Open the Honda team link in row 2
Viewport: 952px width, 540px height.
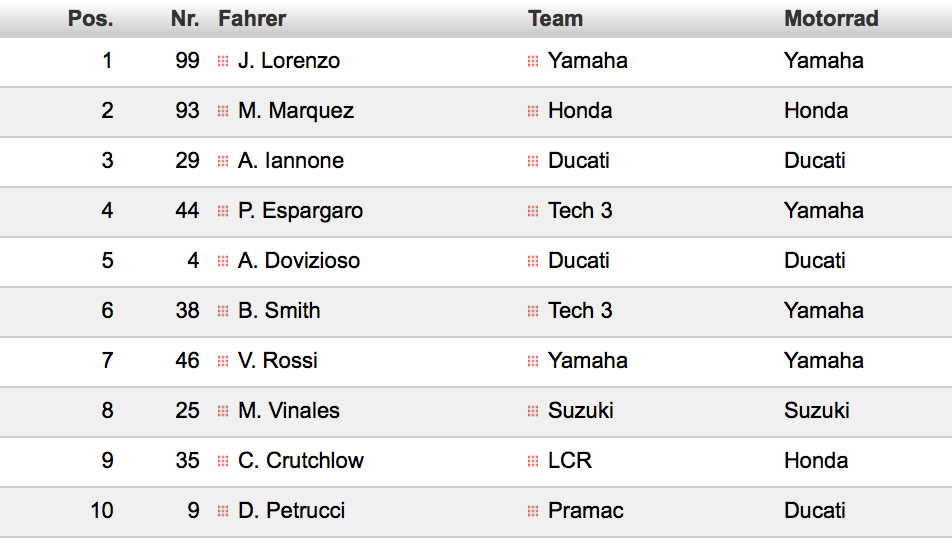(x=580, y=111)
